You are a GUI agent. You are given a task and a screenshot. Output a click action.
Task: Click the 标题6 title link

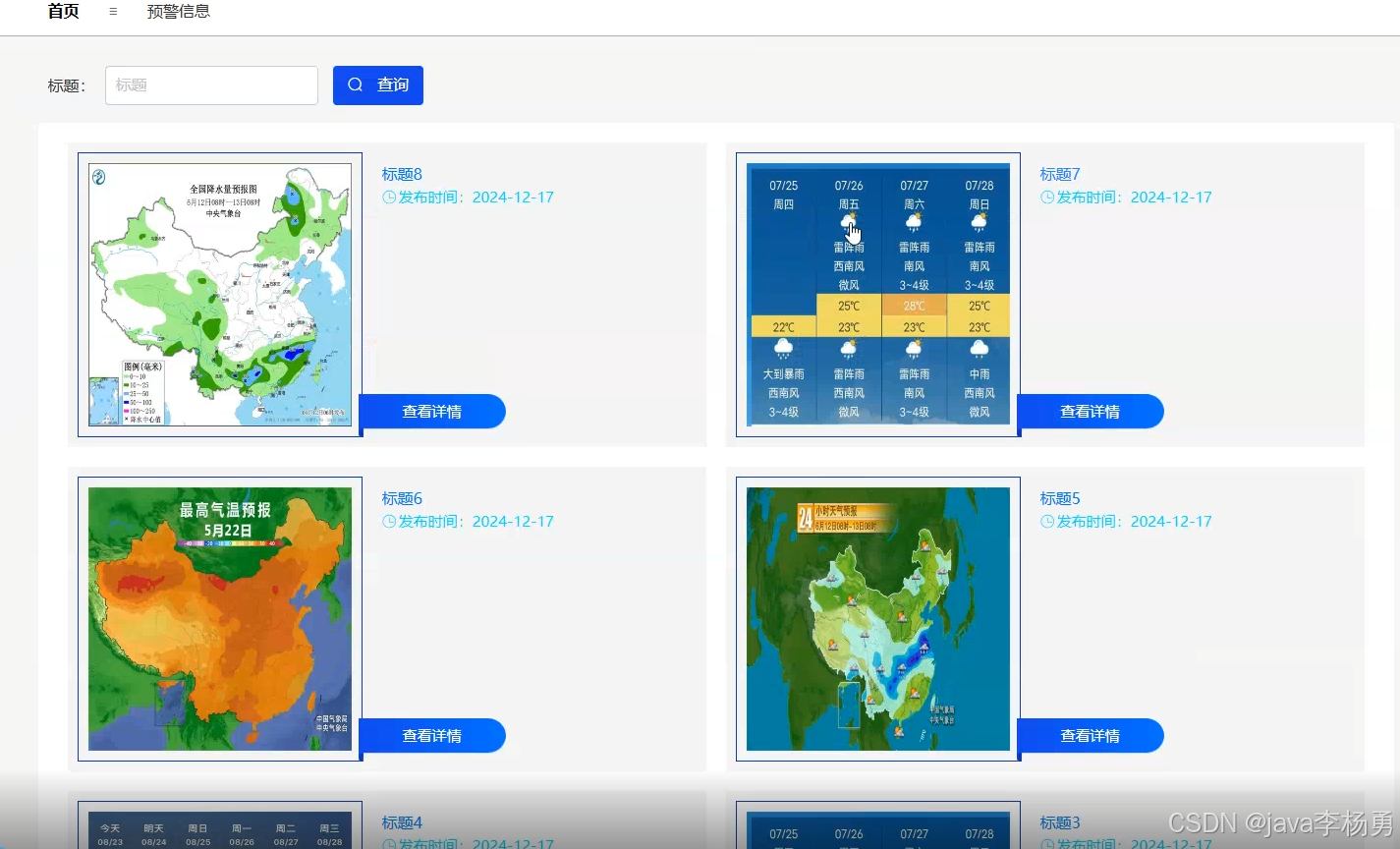tap(402, 498)
